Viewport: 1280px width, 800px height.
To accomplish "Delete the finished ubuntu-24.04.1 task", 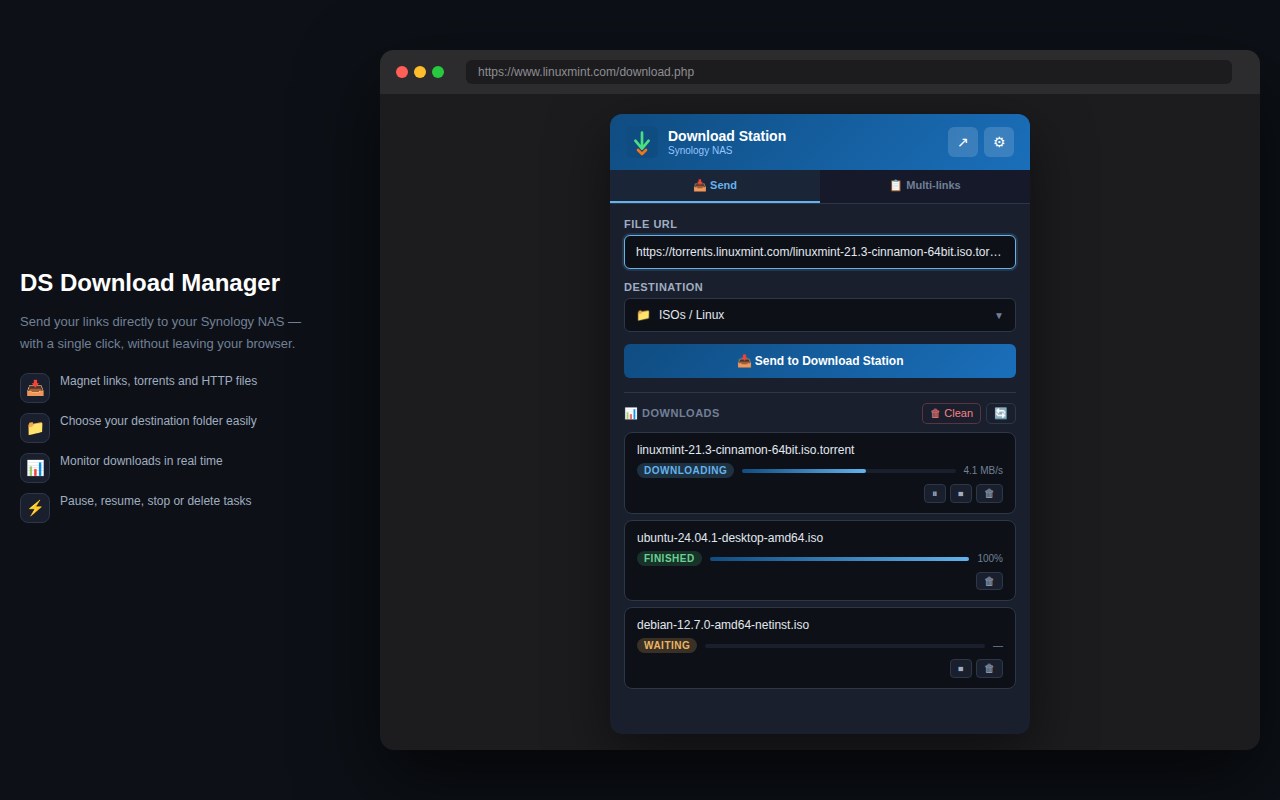I will [x=989, y=581].
